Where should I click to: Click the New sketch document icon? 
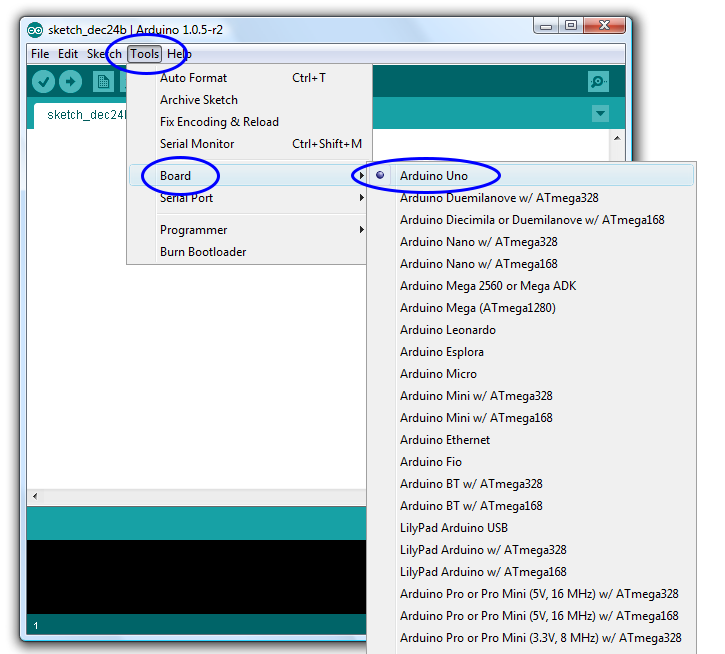(x=103, y=82)
